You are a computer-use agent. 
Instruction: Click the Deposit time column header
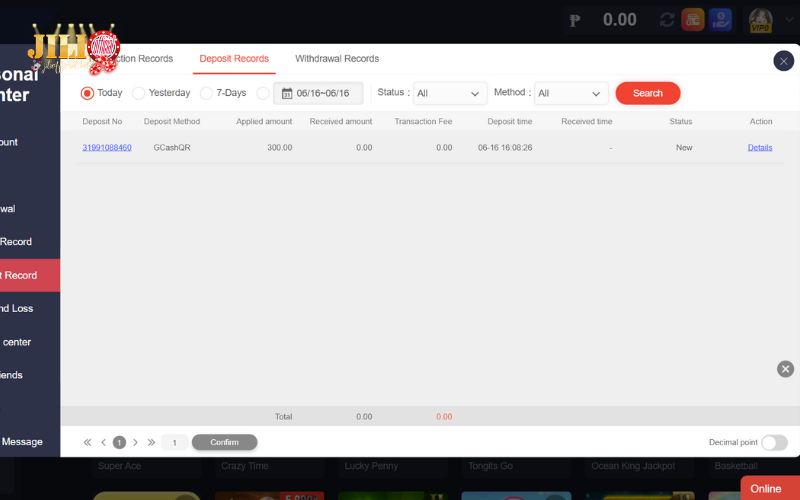pos(510,121)
